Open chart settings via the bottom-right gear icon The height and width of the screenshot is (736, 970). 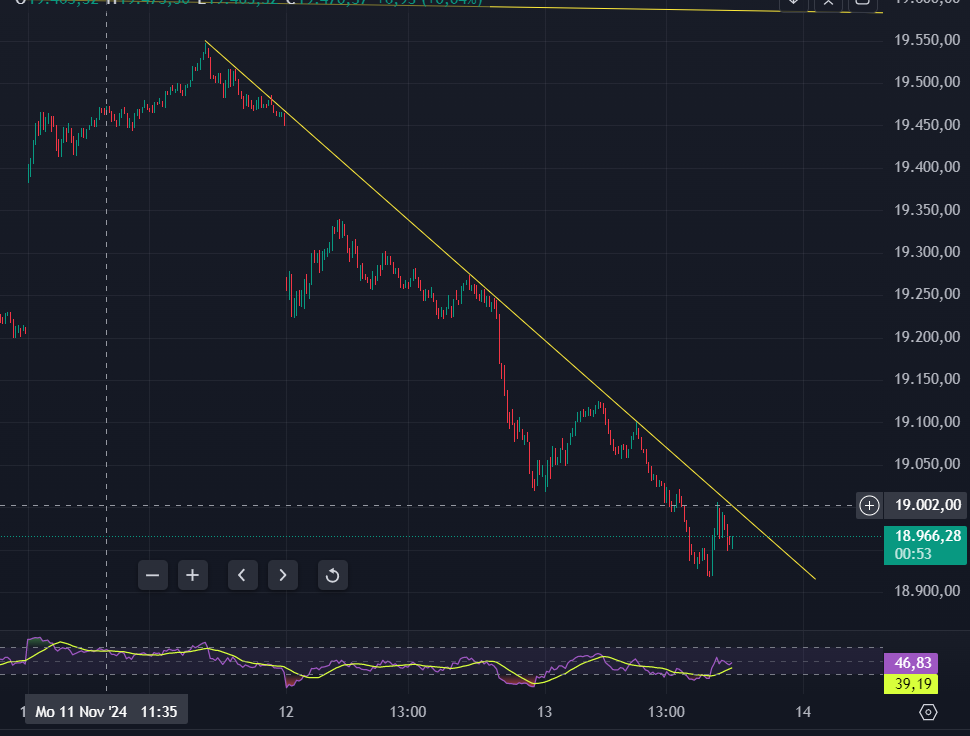(930, 711)
